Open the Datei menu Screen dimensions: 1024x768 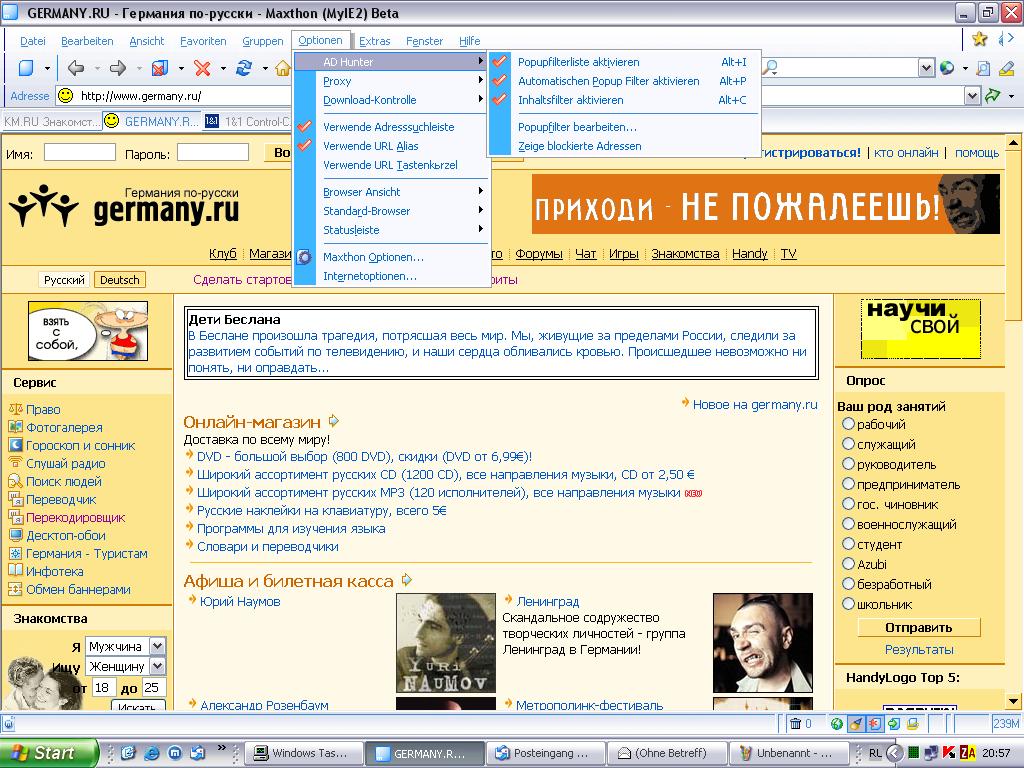(x=33, y=41)
